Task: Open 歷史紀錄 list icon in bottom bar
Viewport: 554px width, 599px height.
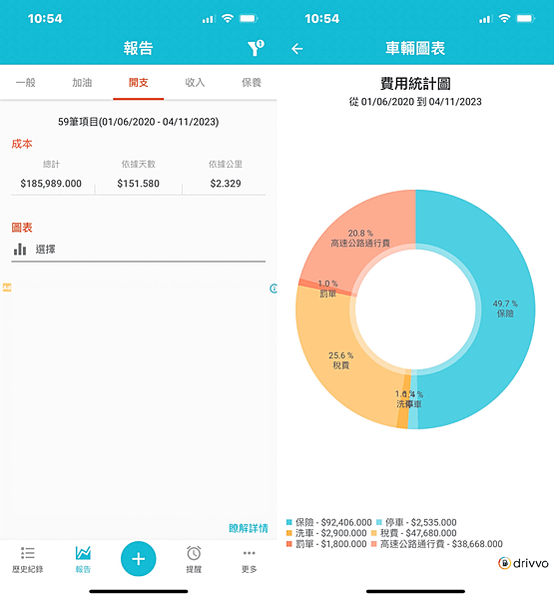Action: (x=28, y=553)
